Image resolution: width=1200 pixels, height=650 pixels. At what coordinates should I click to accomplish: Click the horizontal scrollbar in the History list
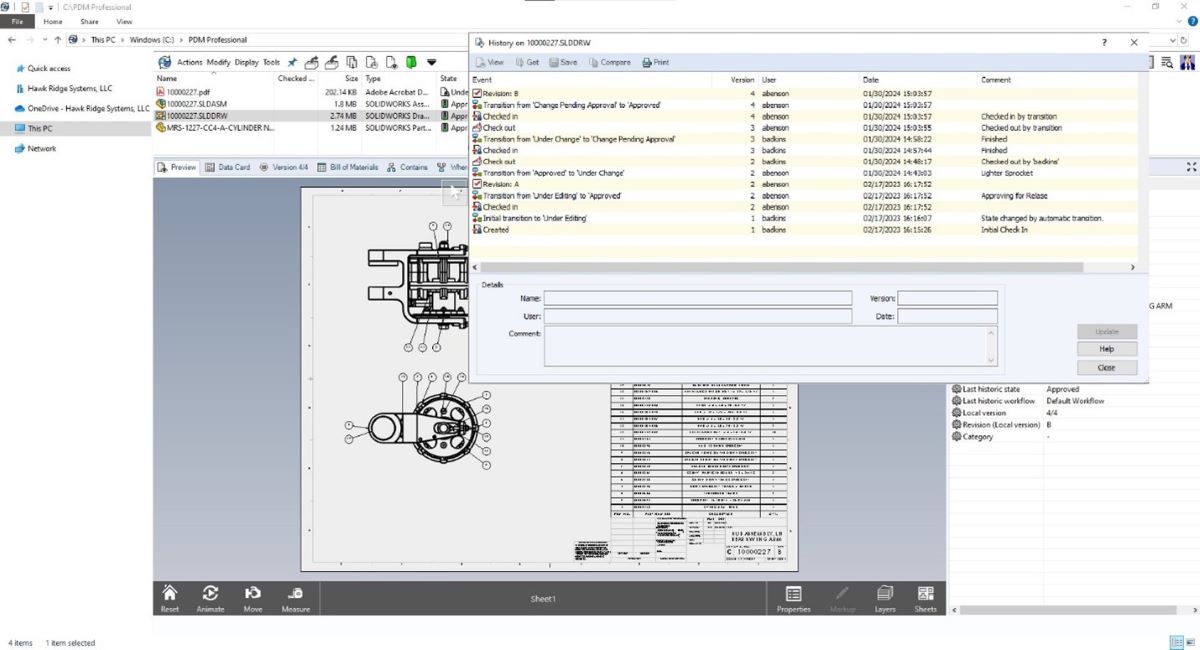coord(780,268)
